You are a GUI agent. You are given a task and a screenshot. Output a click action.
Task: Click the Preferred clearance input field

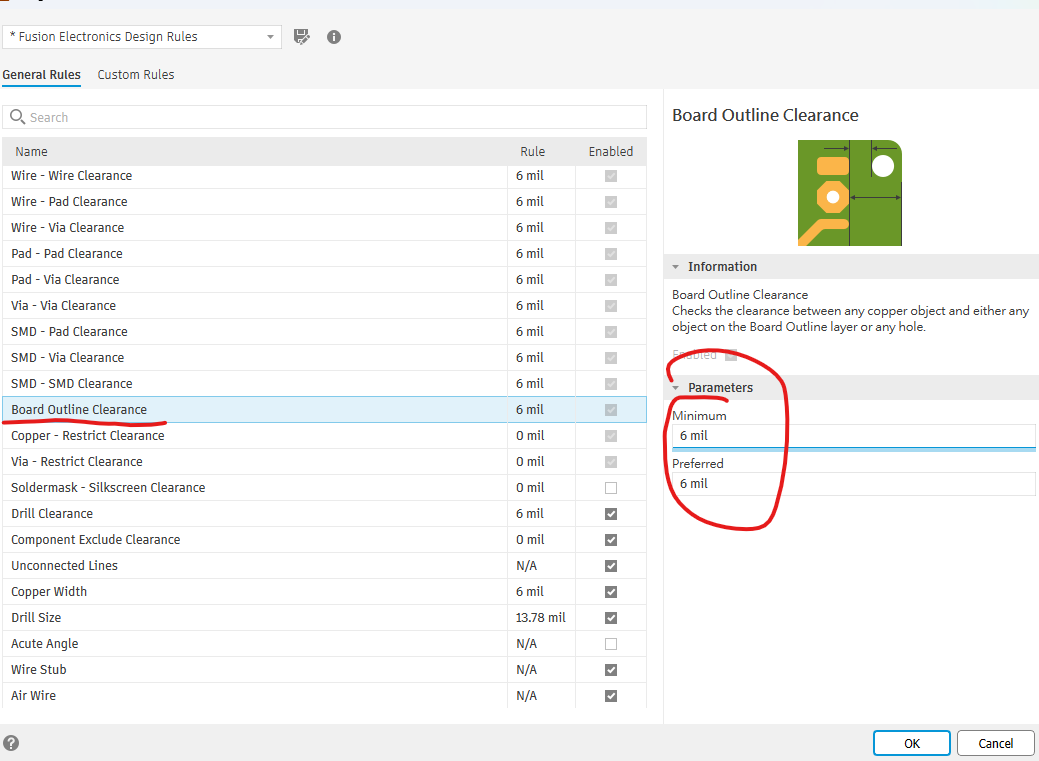coord(853,484)
